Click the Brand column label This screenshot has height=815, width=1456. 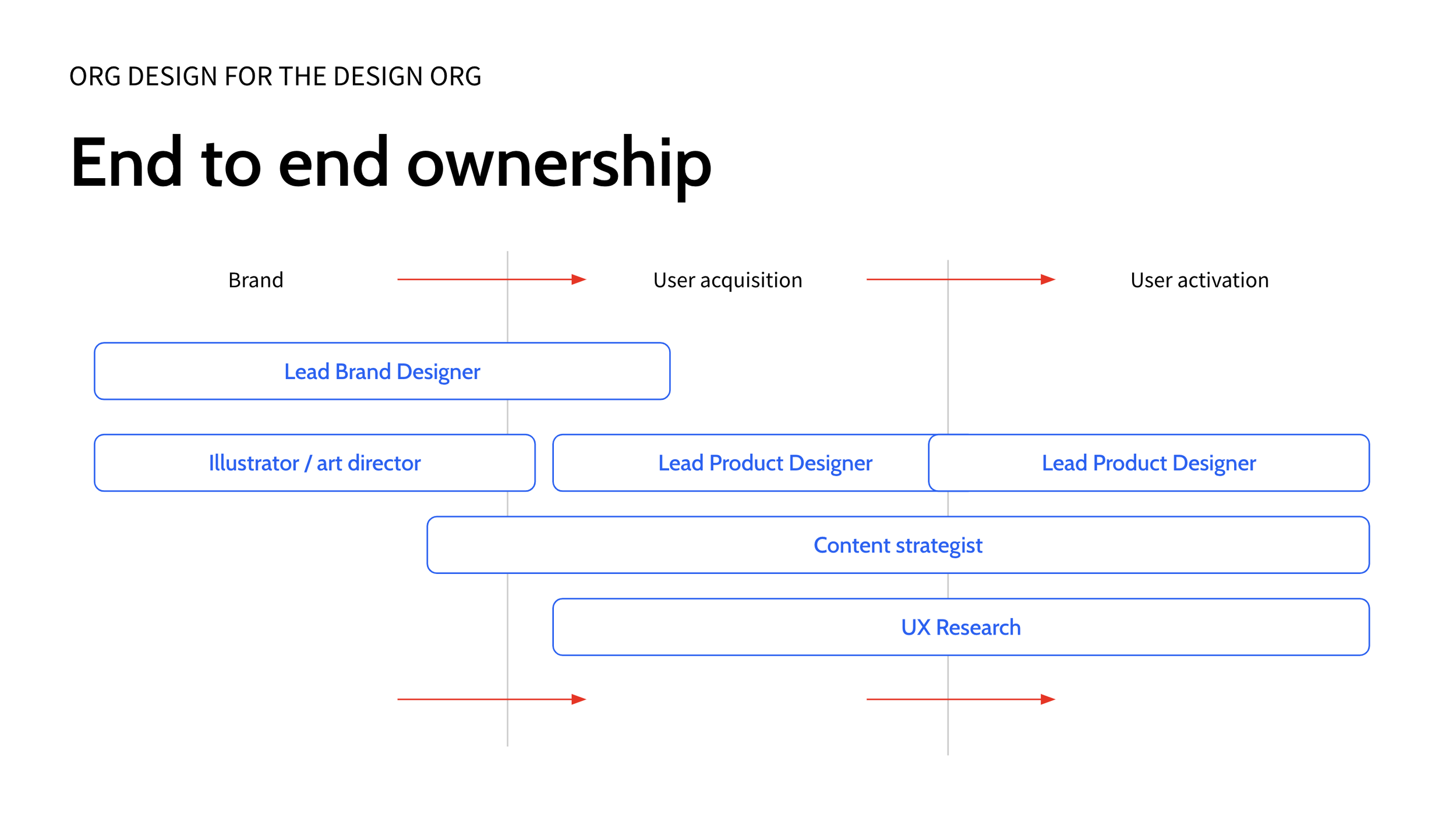pyautogui.click(x=256, y=280)
